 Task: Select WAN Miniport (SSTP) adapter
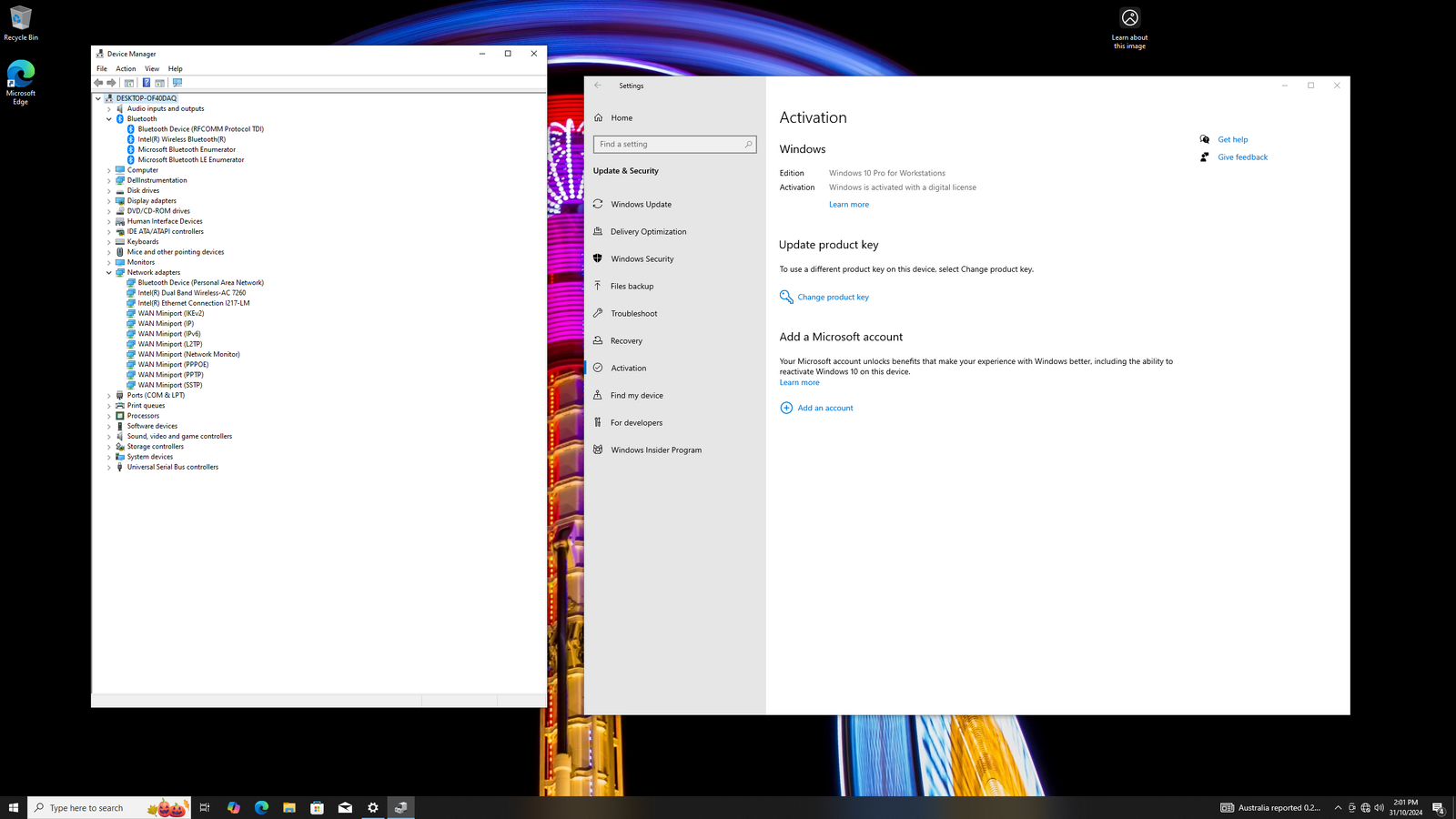169,385
